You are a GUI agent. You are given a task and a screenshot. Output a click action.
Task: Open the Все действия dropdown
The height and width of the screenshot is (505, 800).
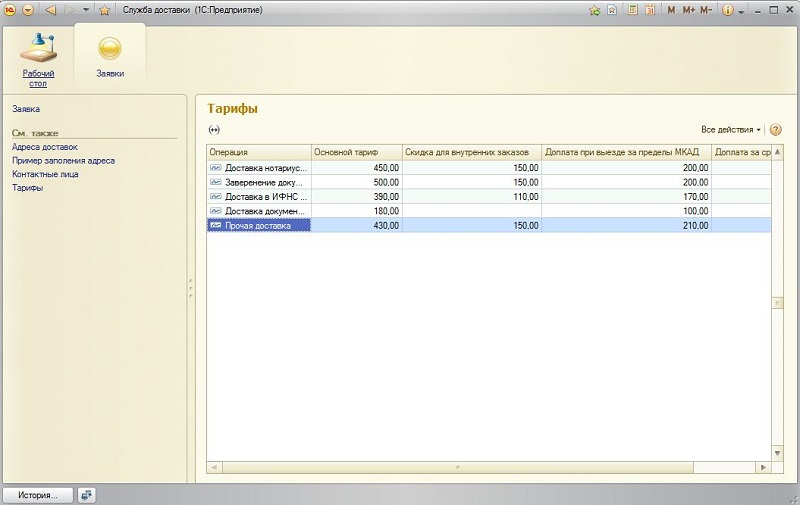click(730, 130)
